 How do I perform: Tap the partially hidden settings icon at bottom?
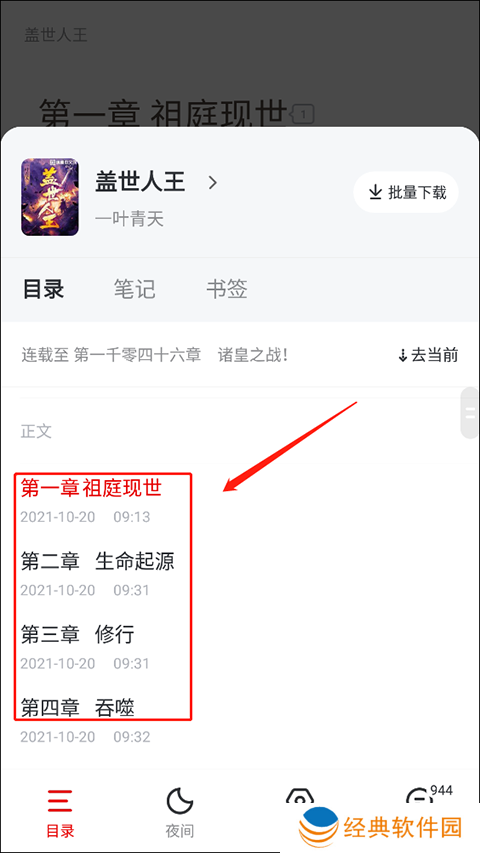[299, 799]
